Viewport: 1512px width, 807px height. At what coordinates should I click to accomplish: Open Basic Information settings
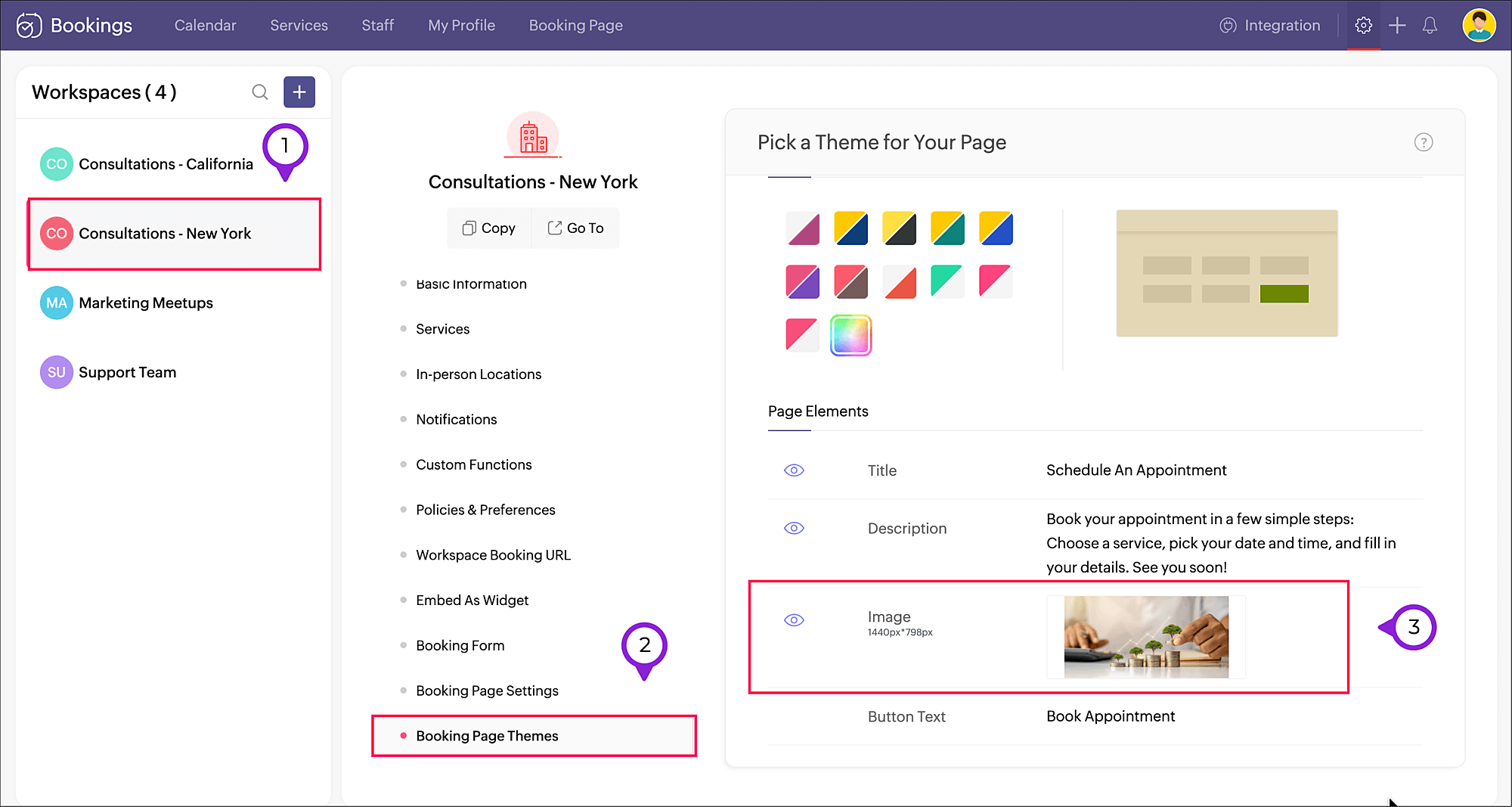[471, 284]
